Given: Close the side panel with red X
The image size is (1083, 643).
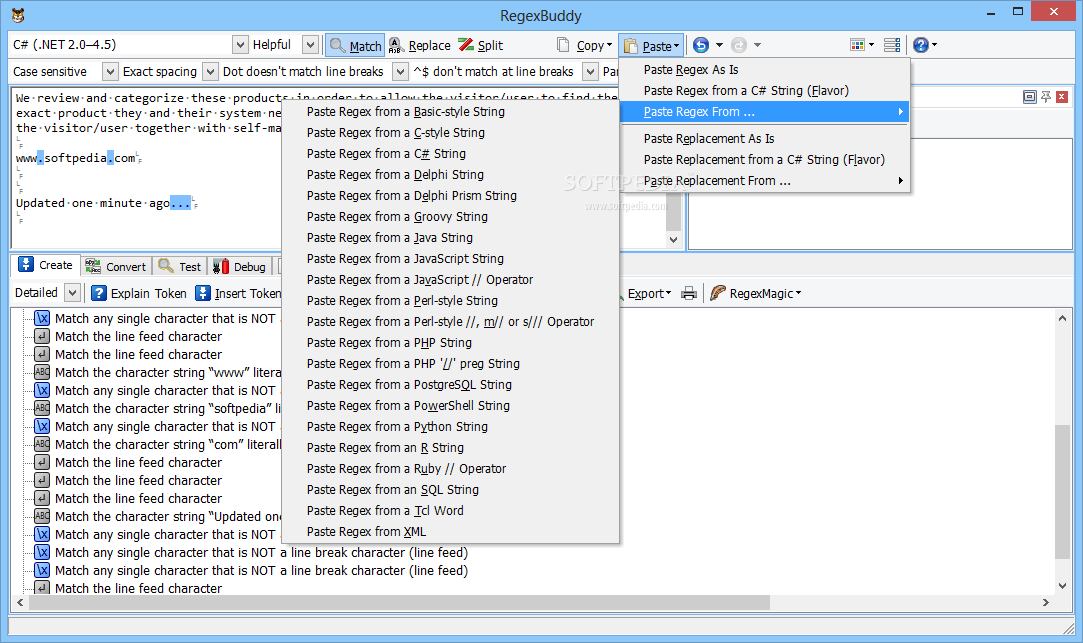Looking at the screenshot, I should (1062, 97).
